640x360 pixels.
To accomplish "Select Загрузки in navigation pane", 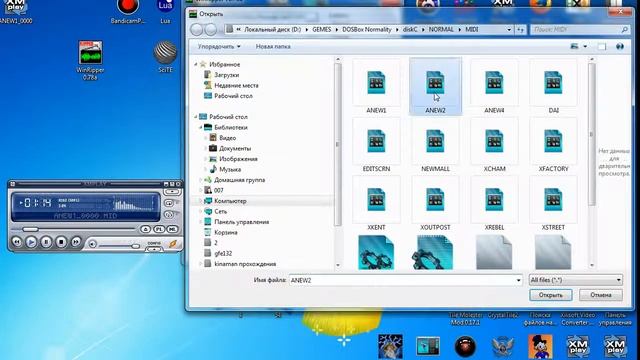I will [x=227, y=75].
